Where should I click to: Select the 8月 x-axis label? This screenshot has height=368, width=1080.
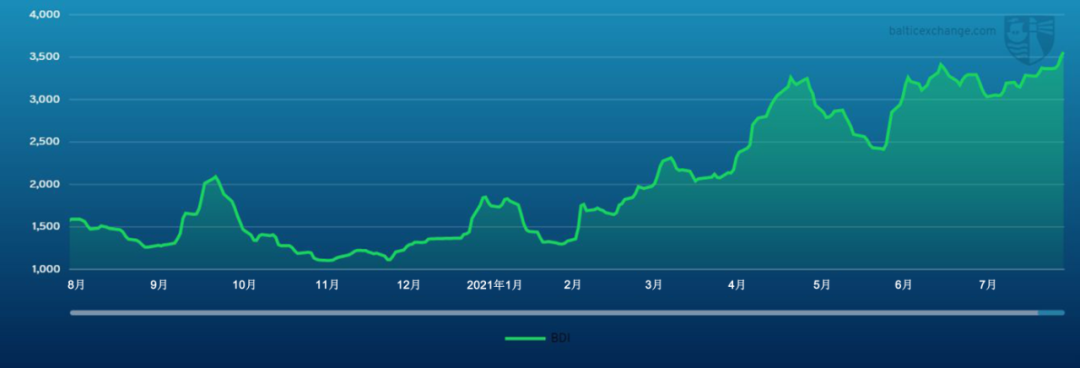[76, 285]
